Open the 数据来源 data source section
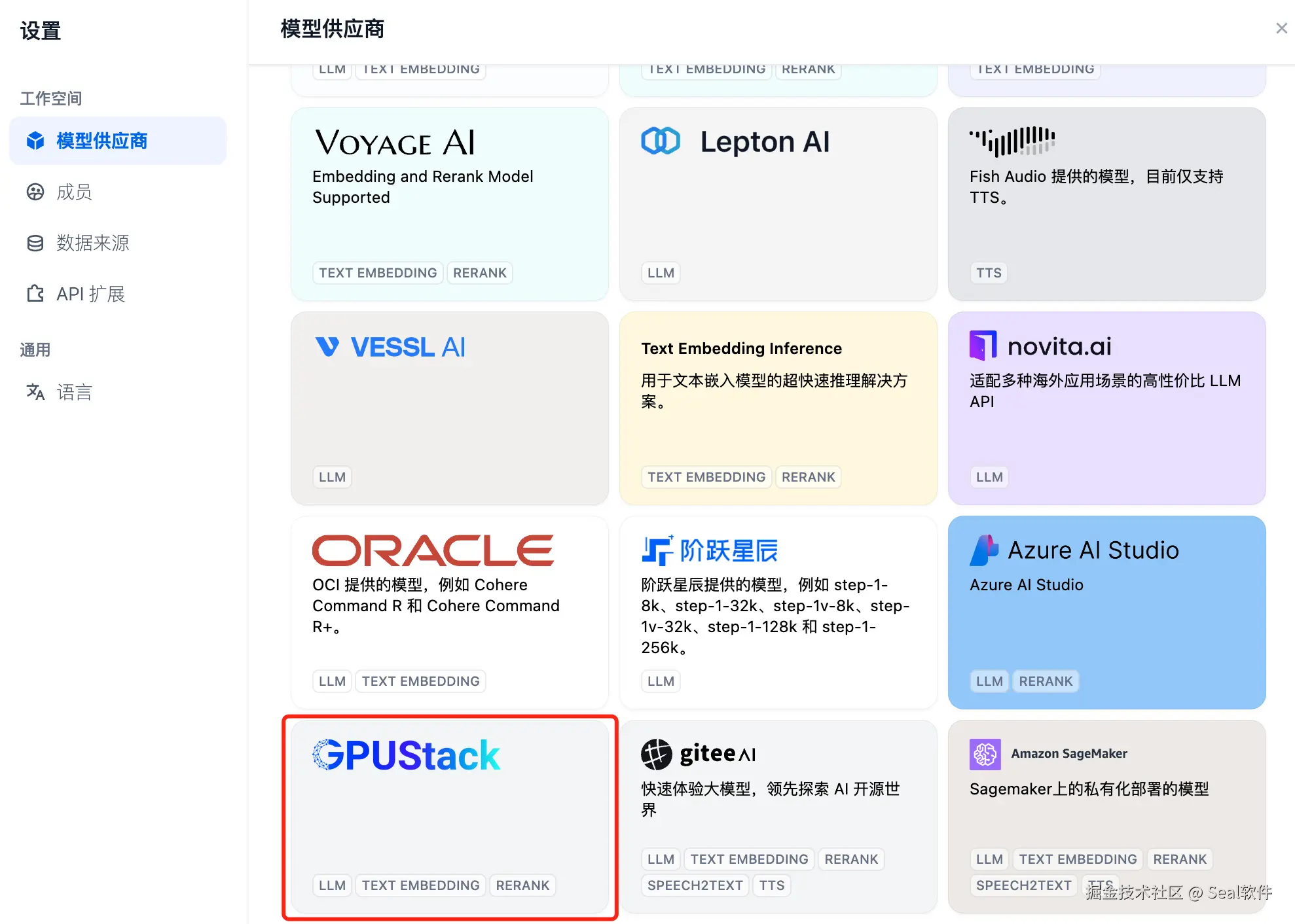Viewport: 1295px width, 924px height. tap(92, 243)
